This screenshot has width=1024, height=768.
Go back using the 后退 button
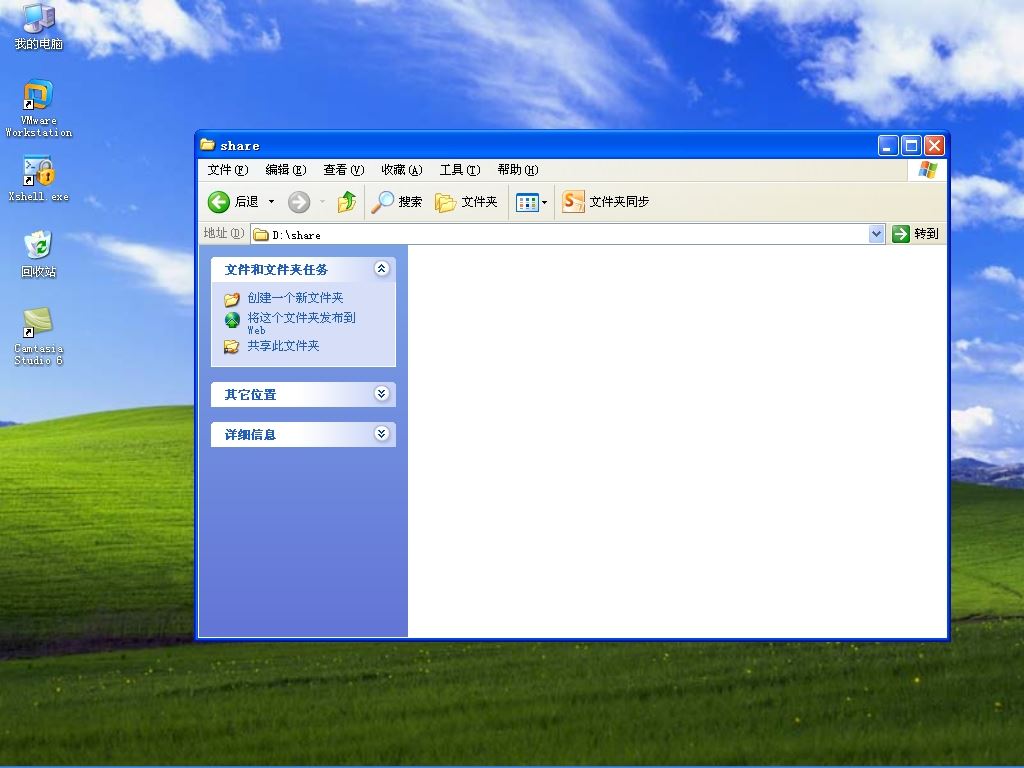click(x=233, y=202)
